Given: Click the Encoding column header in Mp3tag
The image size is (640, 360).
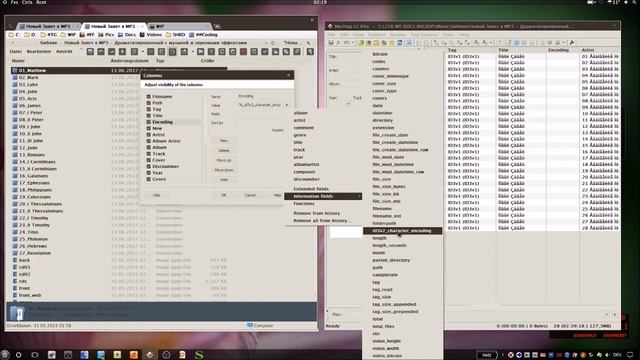Looking at the screenshot, I should (558, 50).
